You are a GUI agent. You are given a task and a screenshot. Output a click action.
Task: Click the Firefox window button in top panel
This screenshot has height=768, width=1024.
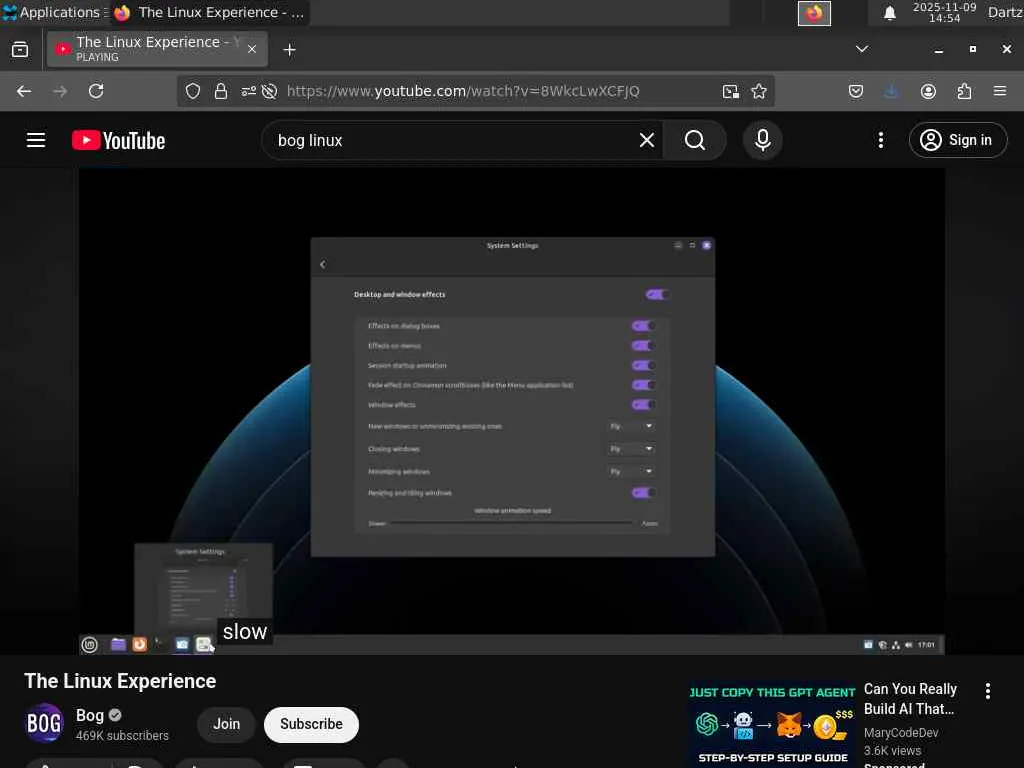click(210, 12)
